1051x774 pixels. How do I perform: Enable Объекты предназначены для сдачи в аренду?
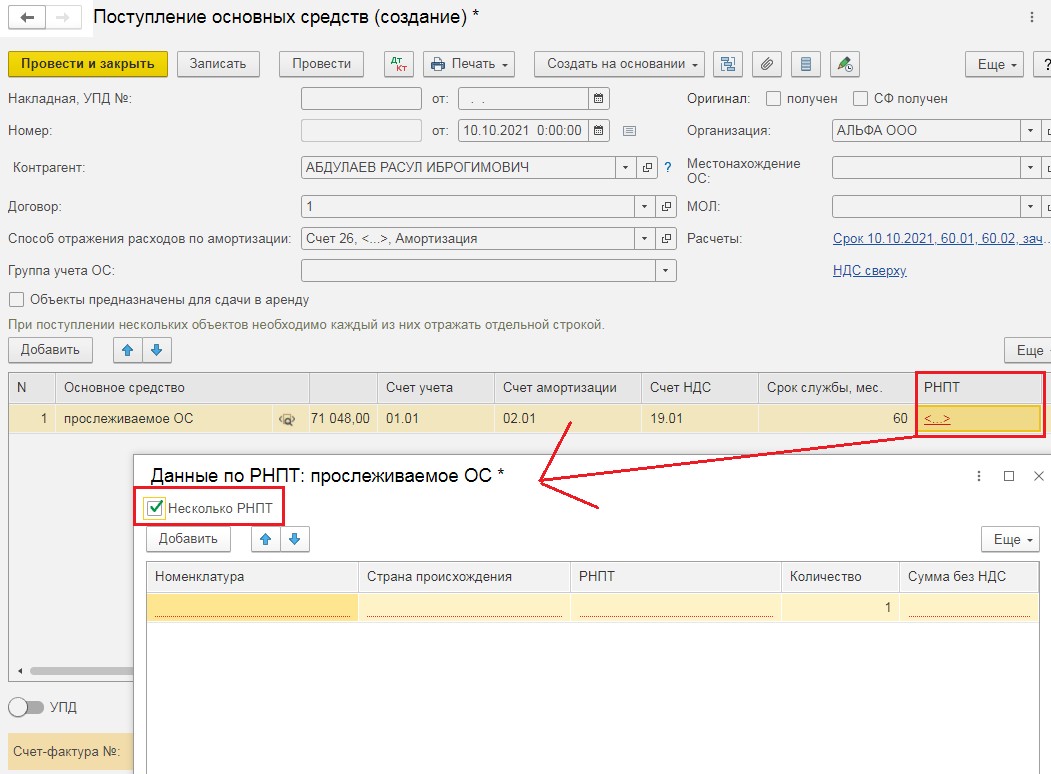click(x=16, y=300)
